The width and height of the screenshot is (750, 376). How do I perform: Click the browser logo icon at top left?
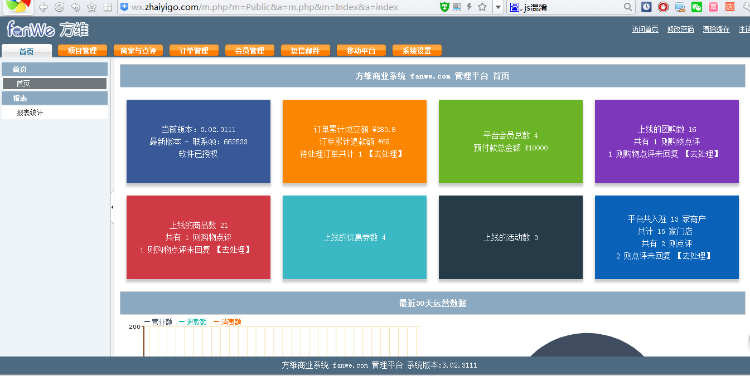18,6
